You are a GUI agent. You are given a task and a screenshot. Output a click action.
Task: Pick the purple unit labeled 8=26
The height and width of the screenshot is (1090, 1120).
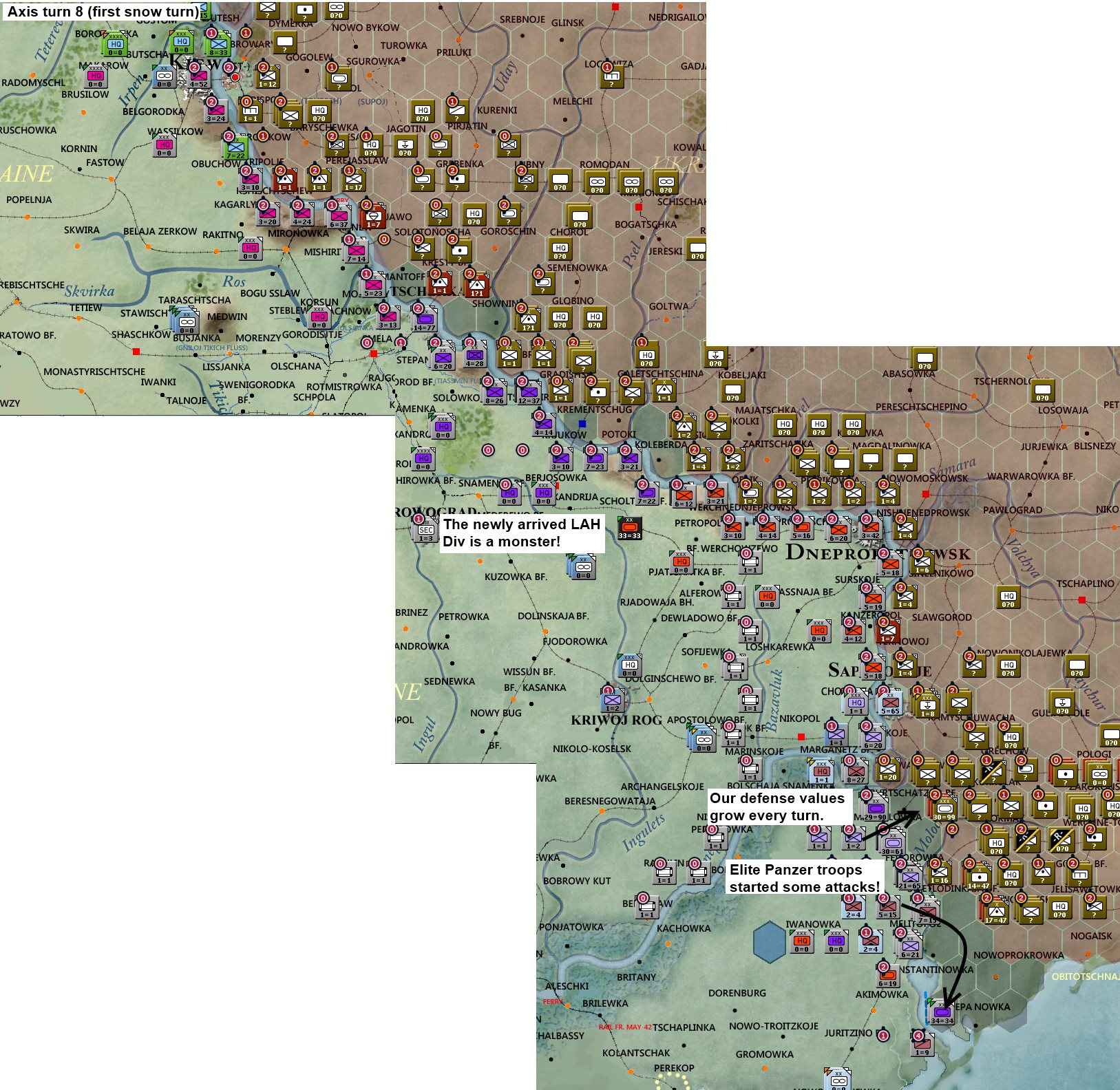tap(495, 393)
